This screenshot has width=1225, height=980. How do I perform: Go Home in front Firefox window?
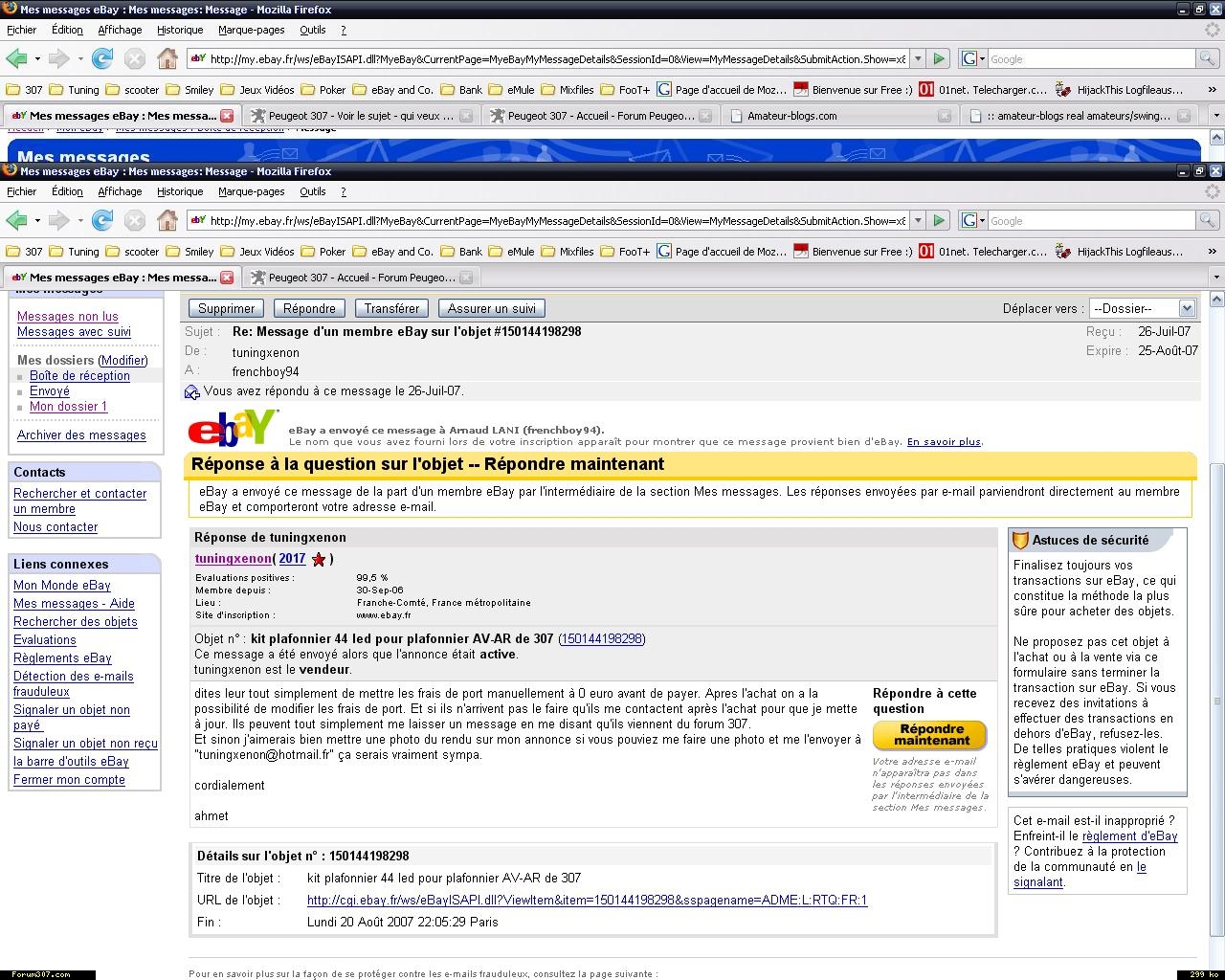pos(167,220)
